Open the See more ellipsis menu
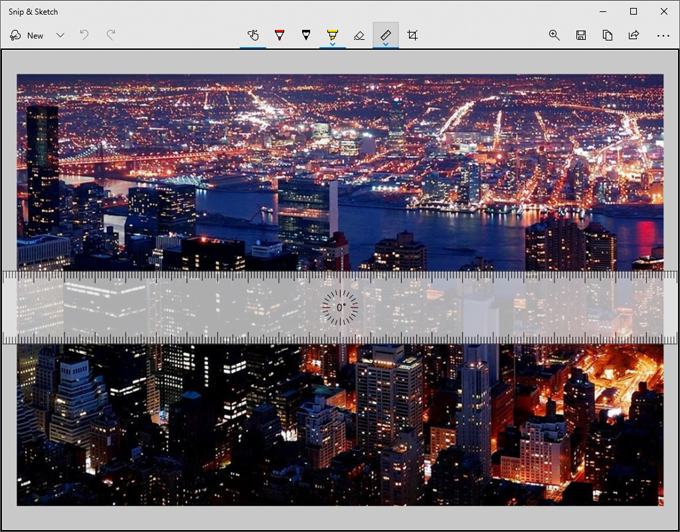The height and width of the screenshot is (532, 680). click(x=662, y=35)
